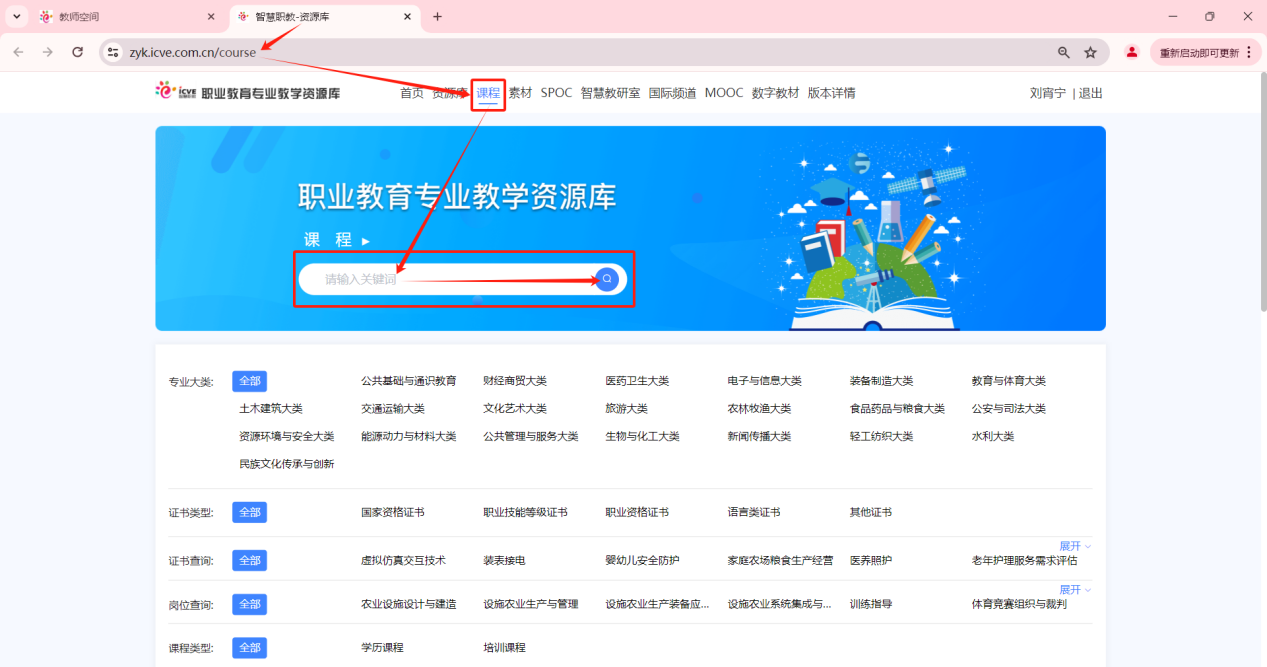Select the 医药卫生大类 category link
Viewport: 1267px width, 667px height.
(637, 380)
